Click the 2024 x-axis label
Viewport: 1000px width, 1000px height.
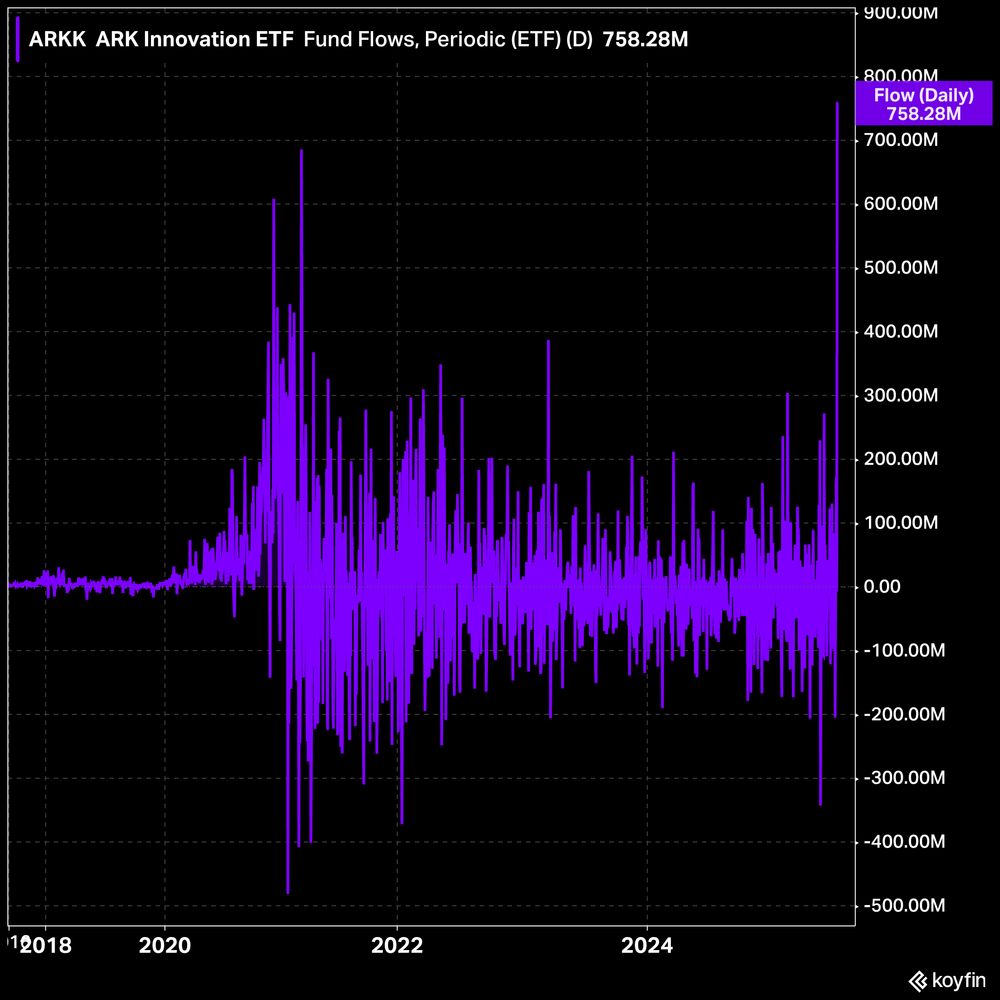click(647, 945)
